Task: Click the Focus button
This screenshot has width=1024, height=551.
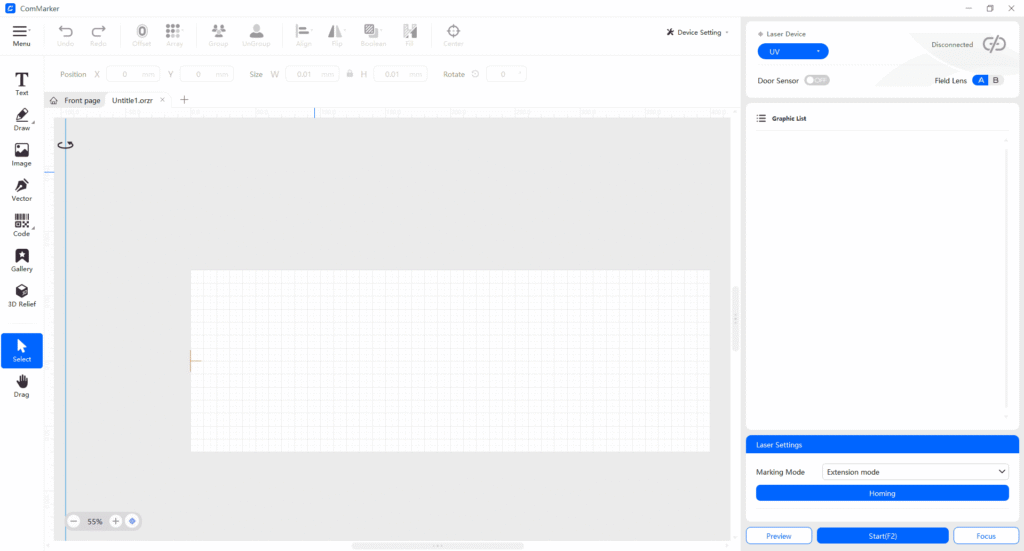Action: (x=985, y=535)
